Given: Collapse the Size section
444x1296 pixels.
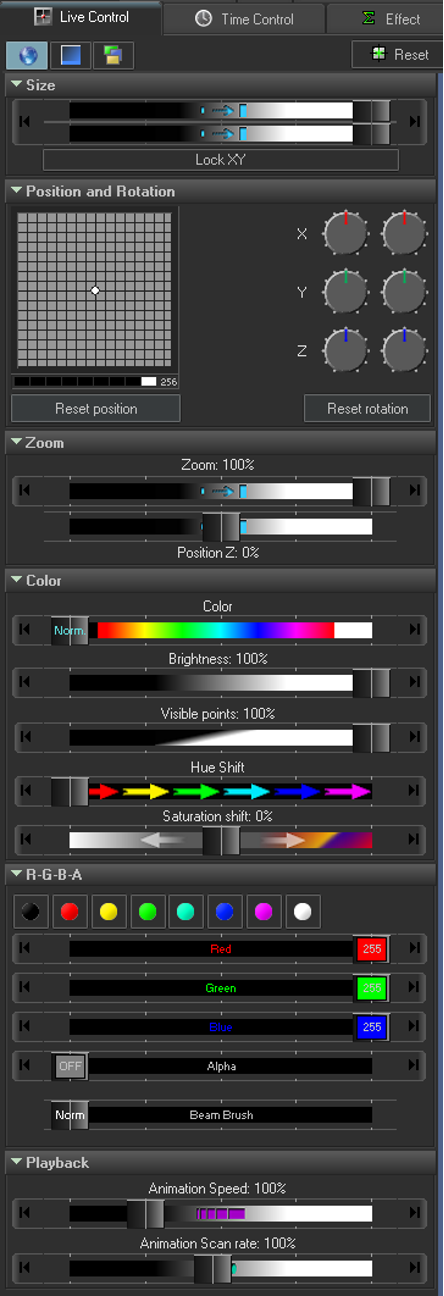Looking at the screenshot, I should [15, 86].
